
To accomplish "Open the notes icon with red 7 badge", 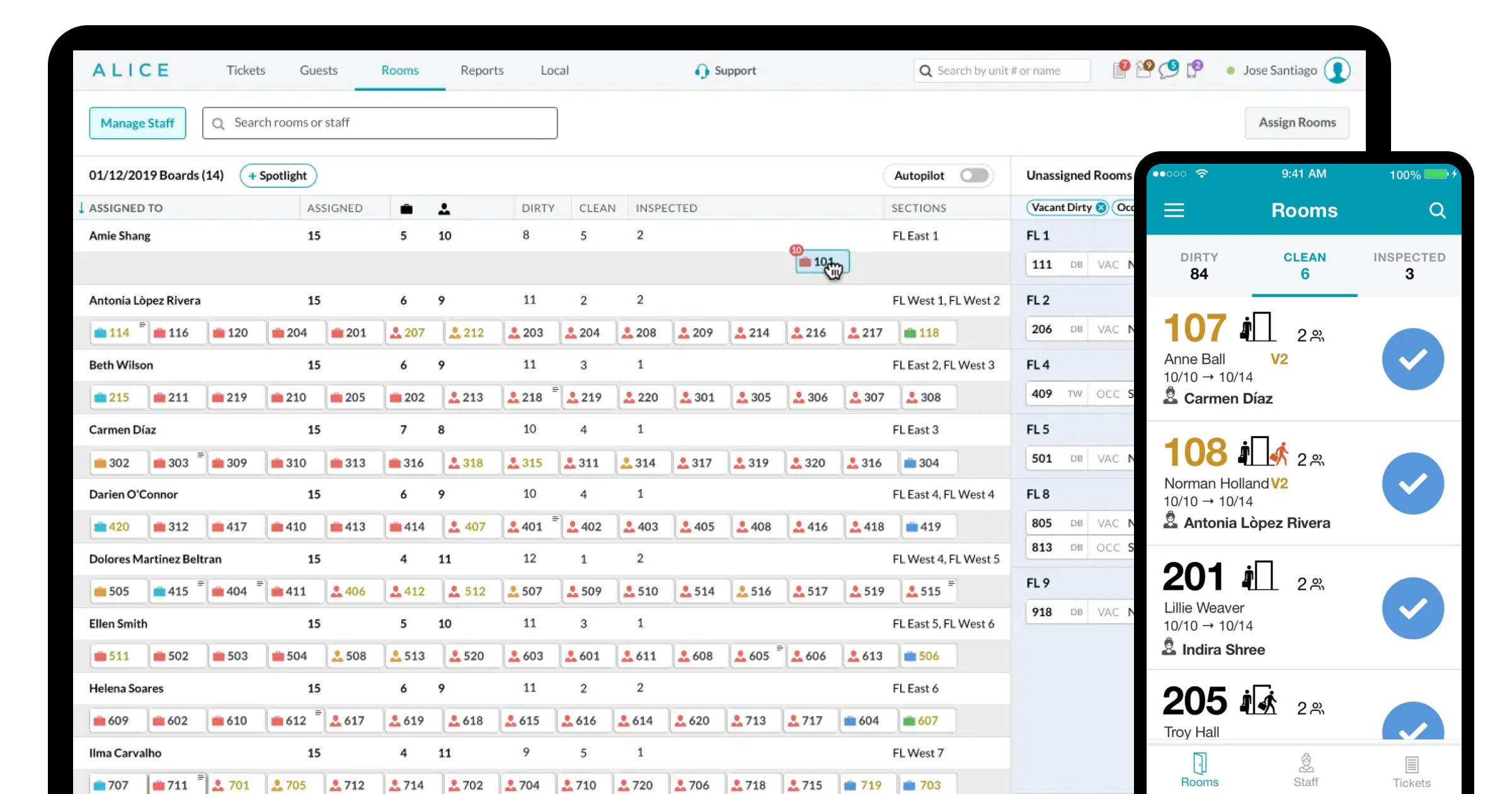I will (x=1120, y=71).
